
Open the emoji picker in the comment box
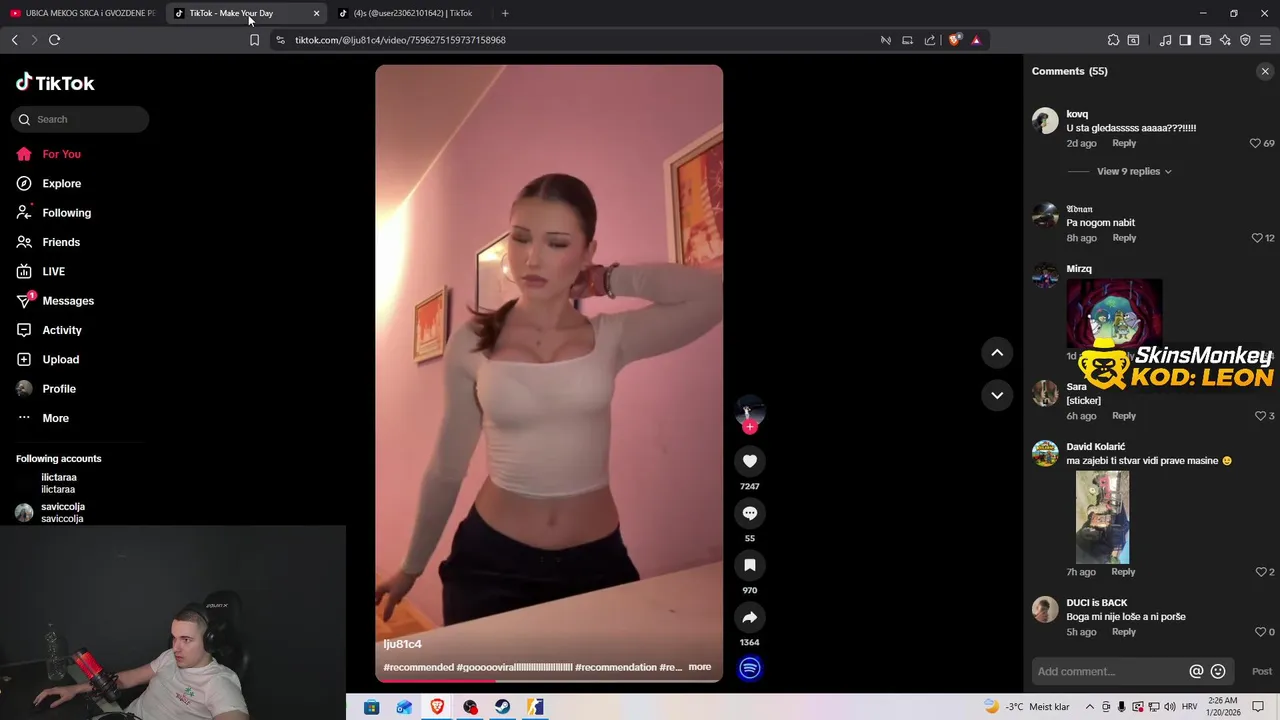point(1218,671)
